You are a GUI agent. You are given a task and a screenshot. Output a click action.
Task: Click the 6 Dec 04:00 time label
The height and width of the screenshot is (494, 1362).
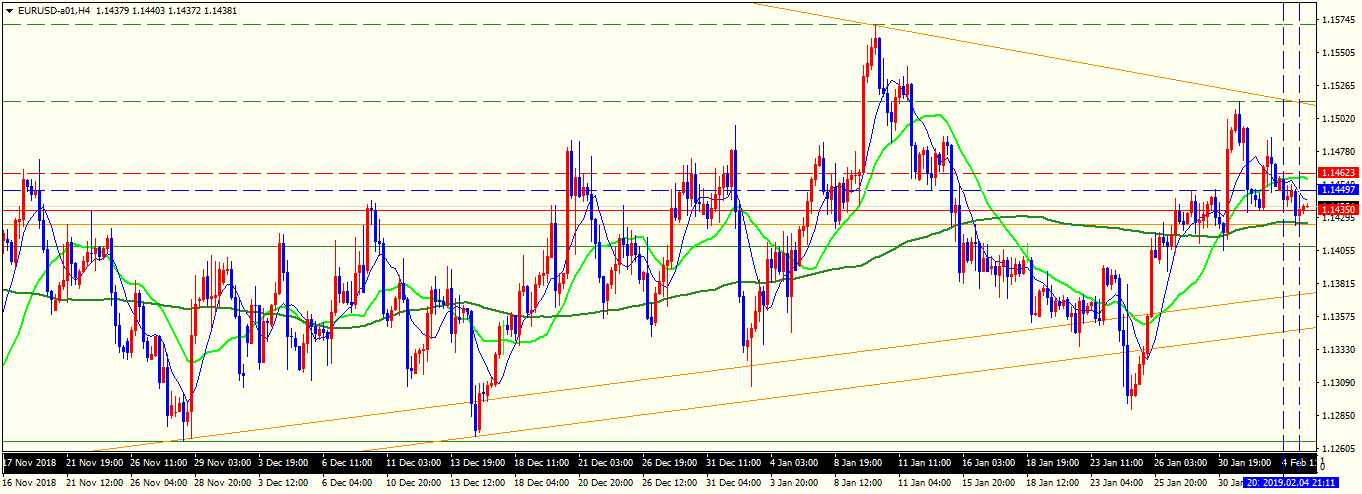click(x=347, y=482)
